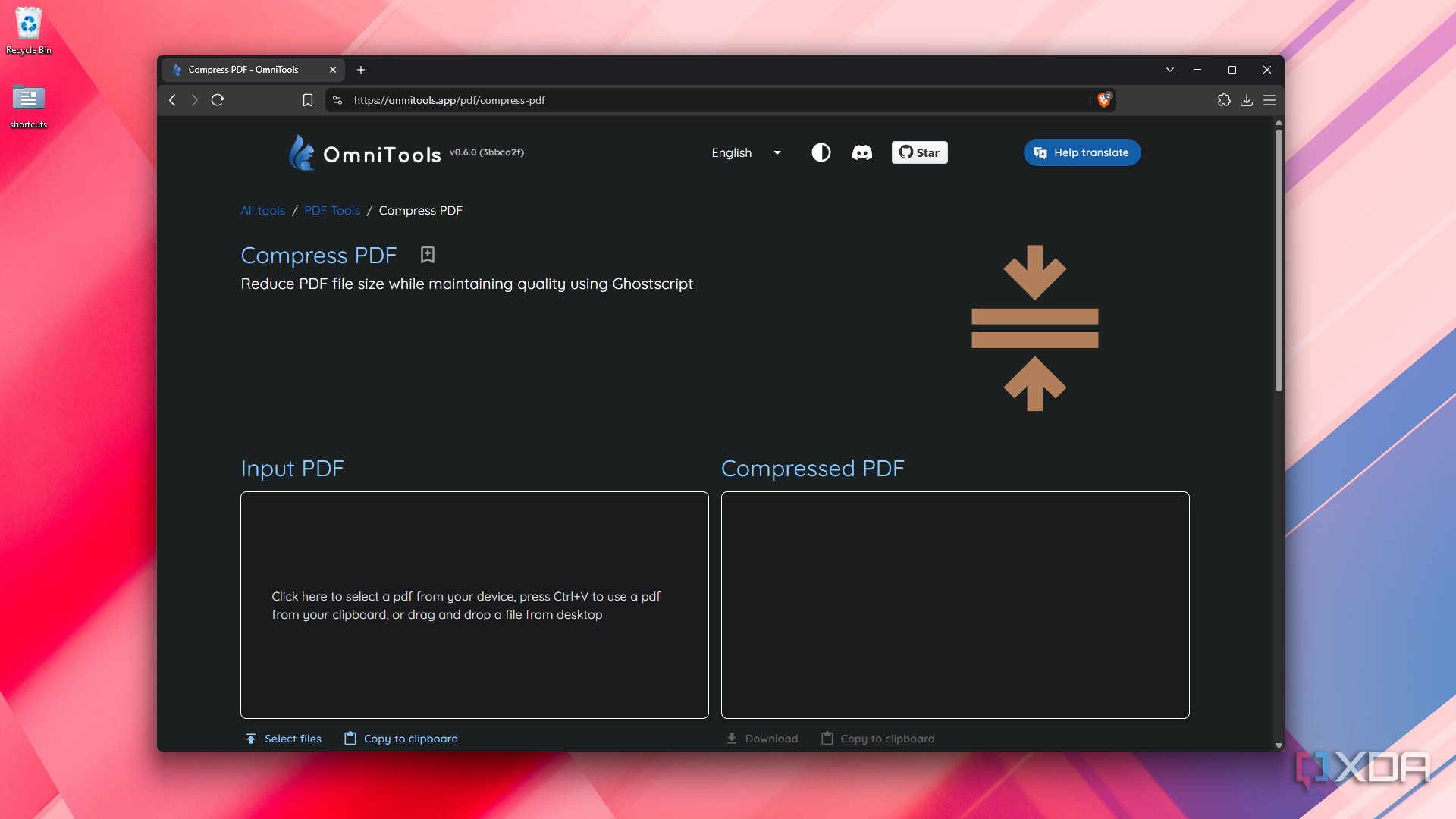Click the version text v0.6.0 (3bbca2f)
The width and height of the screenshot is (1456, 819).
click(487, 152)
